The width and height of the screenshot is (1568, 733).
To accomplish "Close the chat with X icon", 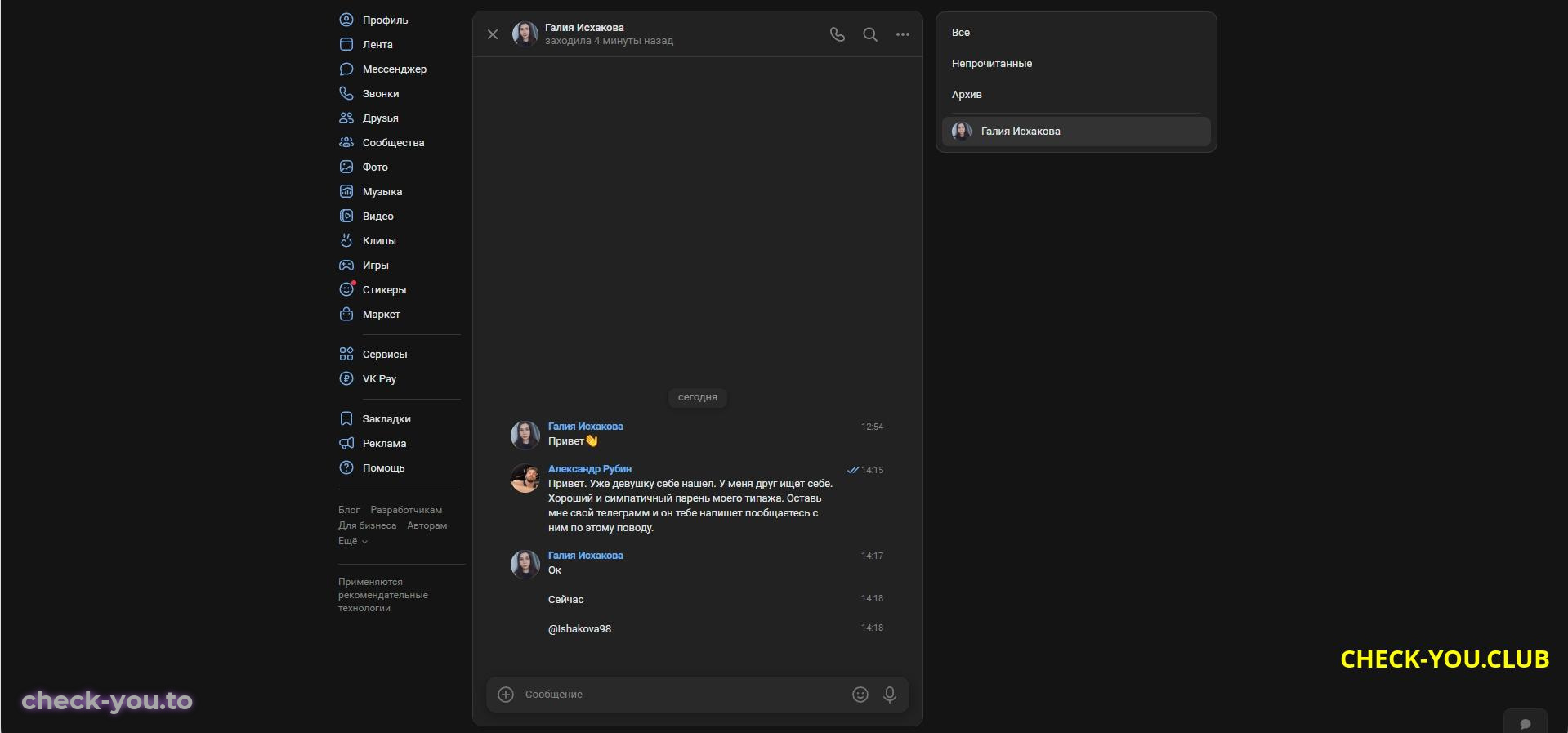I will pyautogui.click(x=493, y=34).
